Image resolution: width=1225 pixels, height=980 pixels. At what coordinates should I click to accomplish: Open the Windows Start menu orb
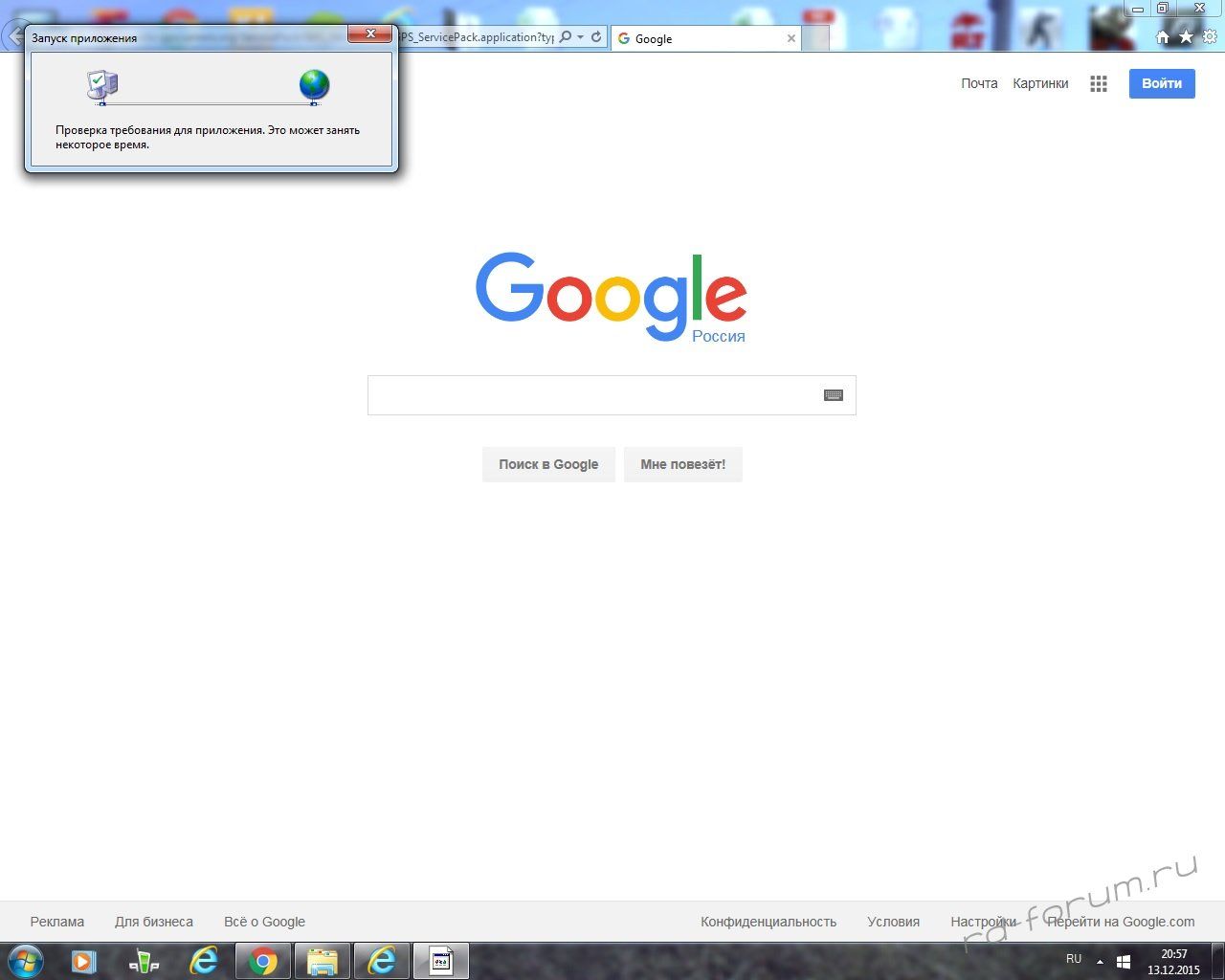coord(25,961)
